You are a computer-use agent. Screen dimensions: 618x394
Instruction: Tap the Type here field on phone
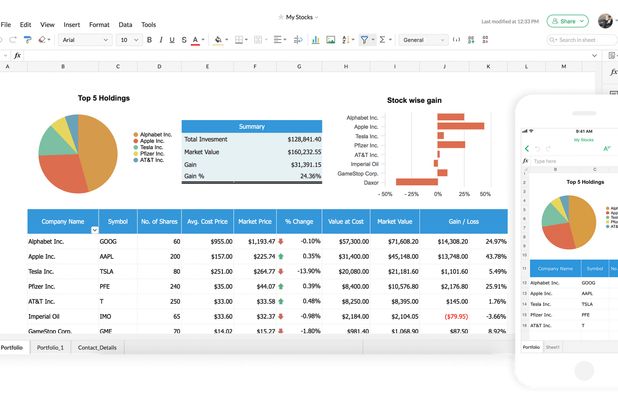tap(575, 161)
